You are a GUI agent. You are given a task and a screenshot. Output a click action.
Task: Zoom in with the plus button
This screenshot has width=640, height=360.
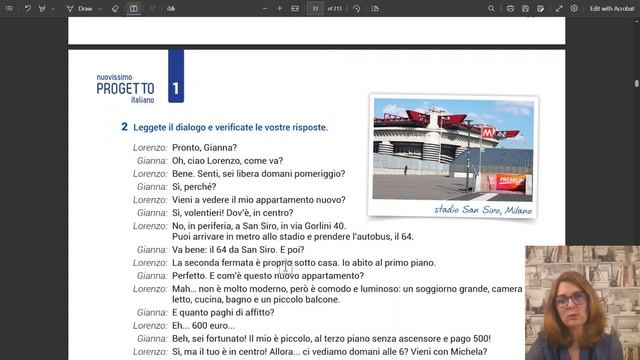[x=280, y=8]
